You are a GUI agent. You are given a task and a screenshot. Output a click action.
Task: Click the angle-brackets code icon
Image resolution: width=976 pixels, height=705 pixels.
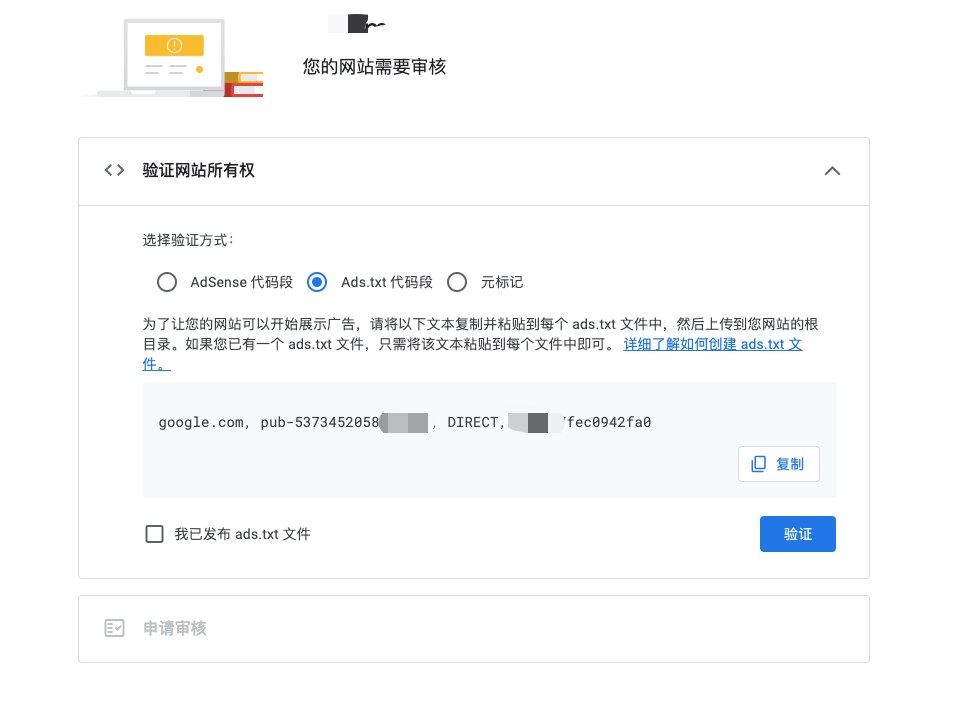tap(114, 170)
